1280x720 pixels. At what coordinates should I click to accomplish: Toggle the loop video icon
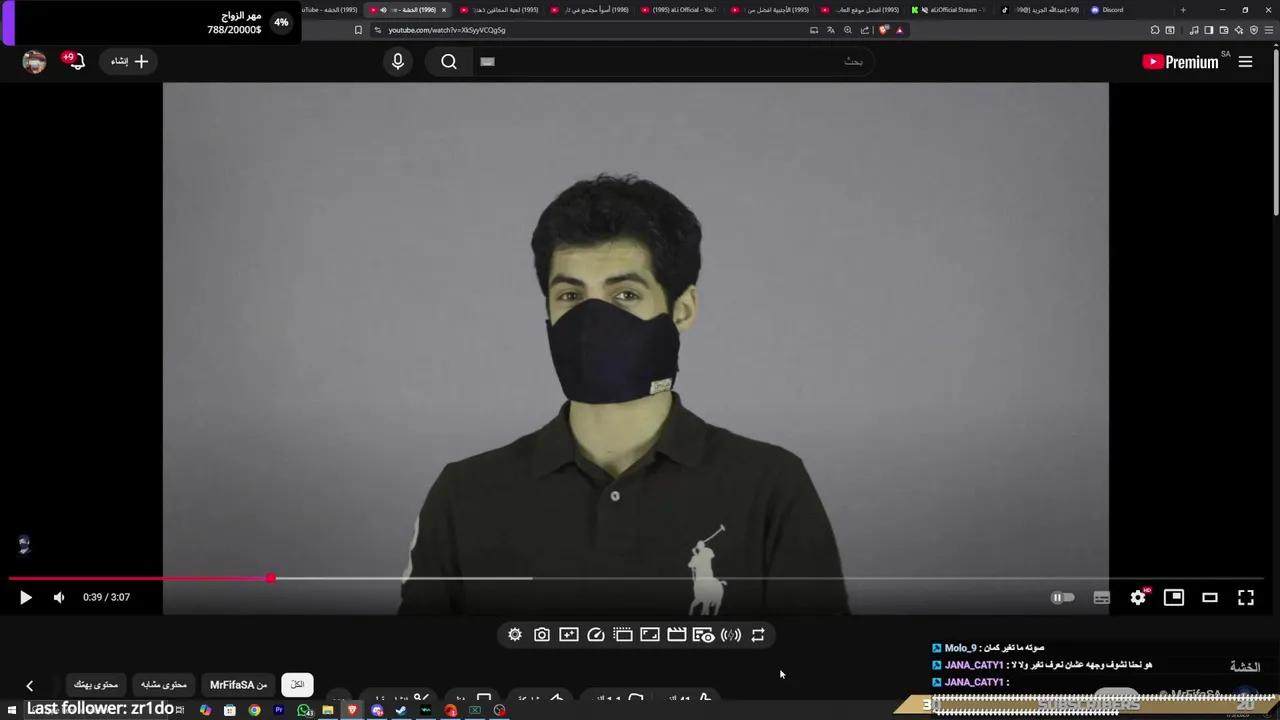pos(758,635)
